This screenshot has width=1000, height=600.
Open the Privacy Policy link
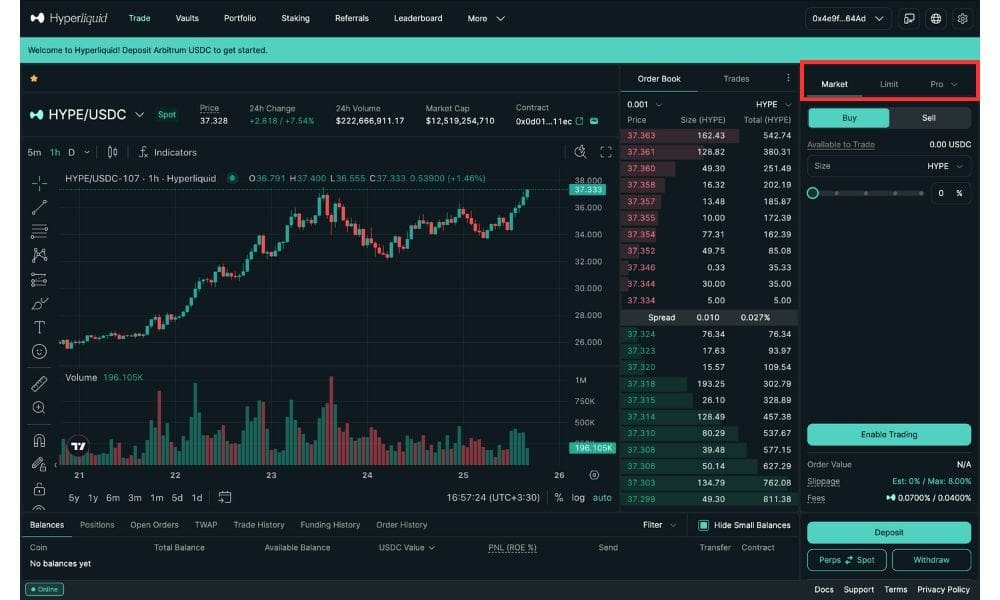[943, 589]
